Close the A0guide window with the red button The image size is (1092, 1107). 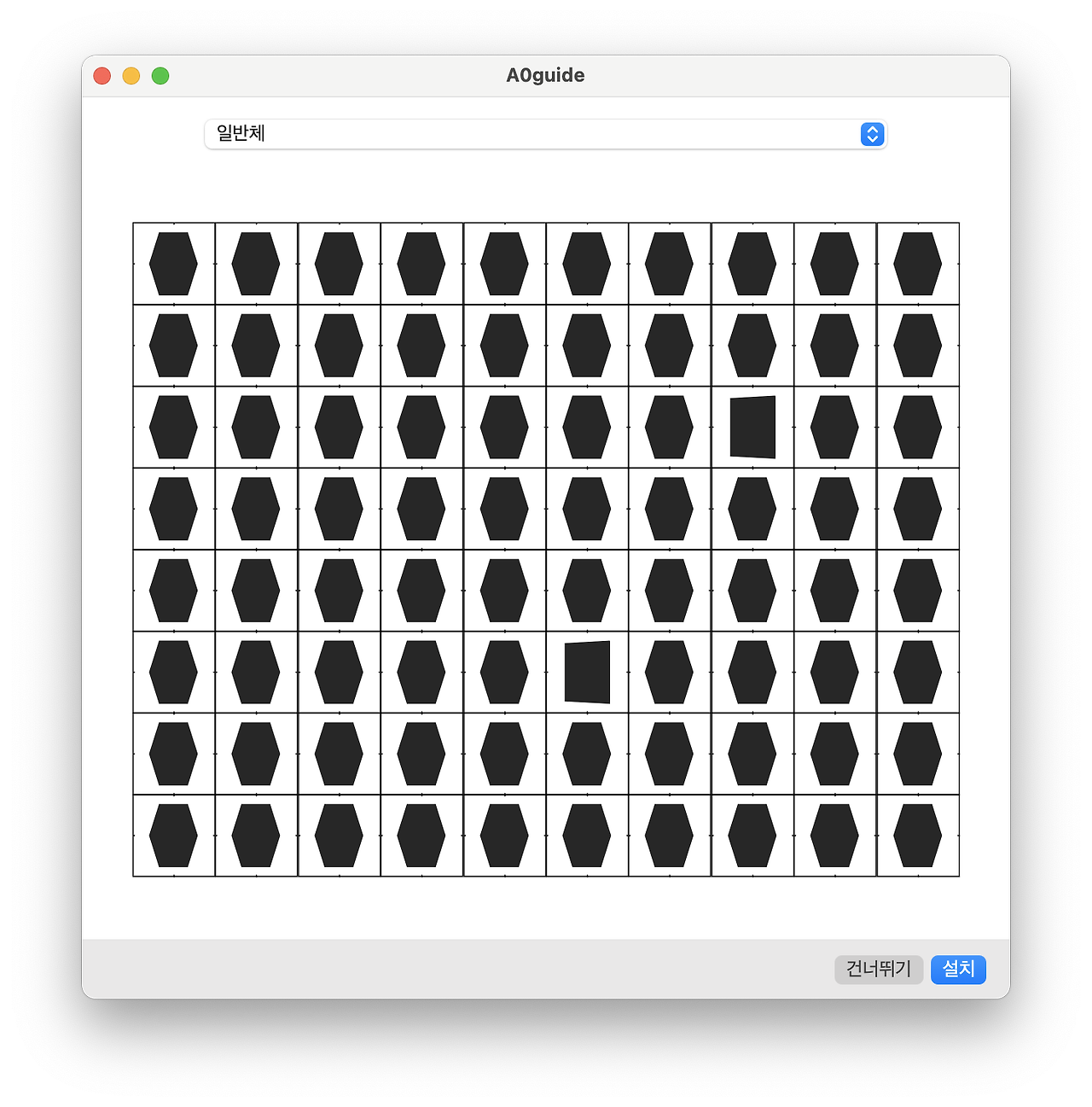point(102,76)
